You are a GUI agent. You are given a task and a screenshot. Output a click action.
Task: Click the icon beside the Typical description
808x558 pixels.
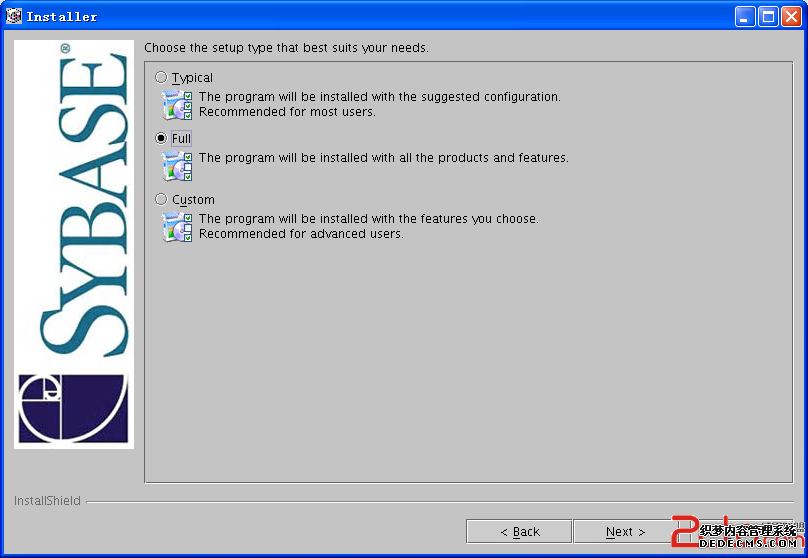pos(177,105)
